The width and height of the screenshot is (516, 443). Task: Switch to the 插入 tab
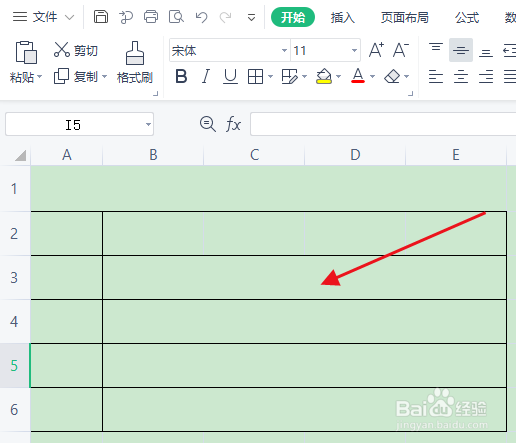[x=343, y=17]
